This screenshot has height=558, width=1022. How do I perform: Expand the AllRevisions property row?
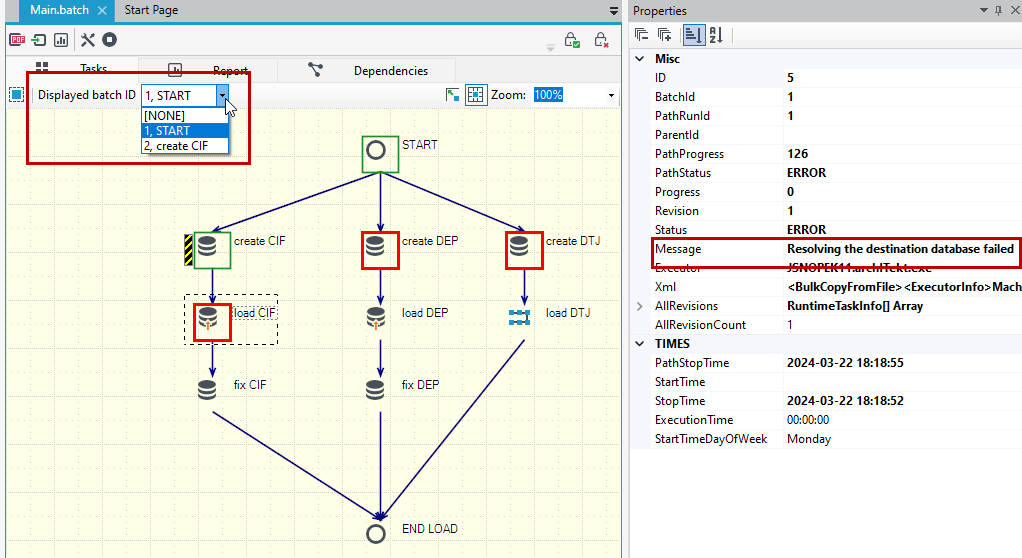click(639, 306)
